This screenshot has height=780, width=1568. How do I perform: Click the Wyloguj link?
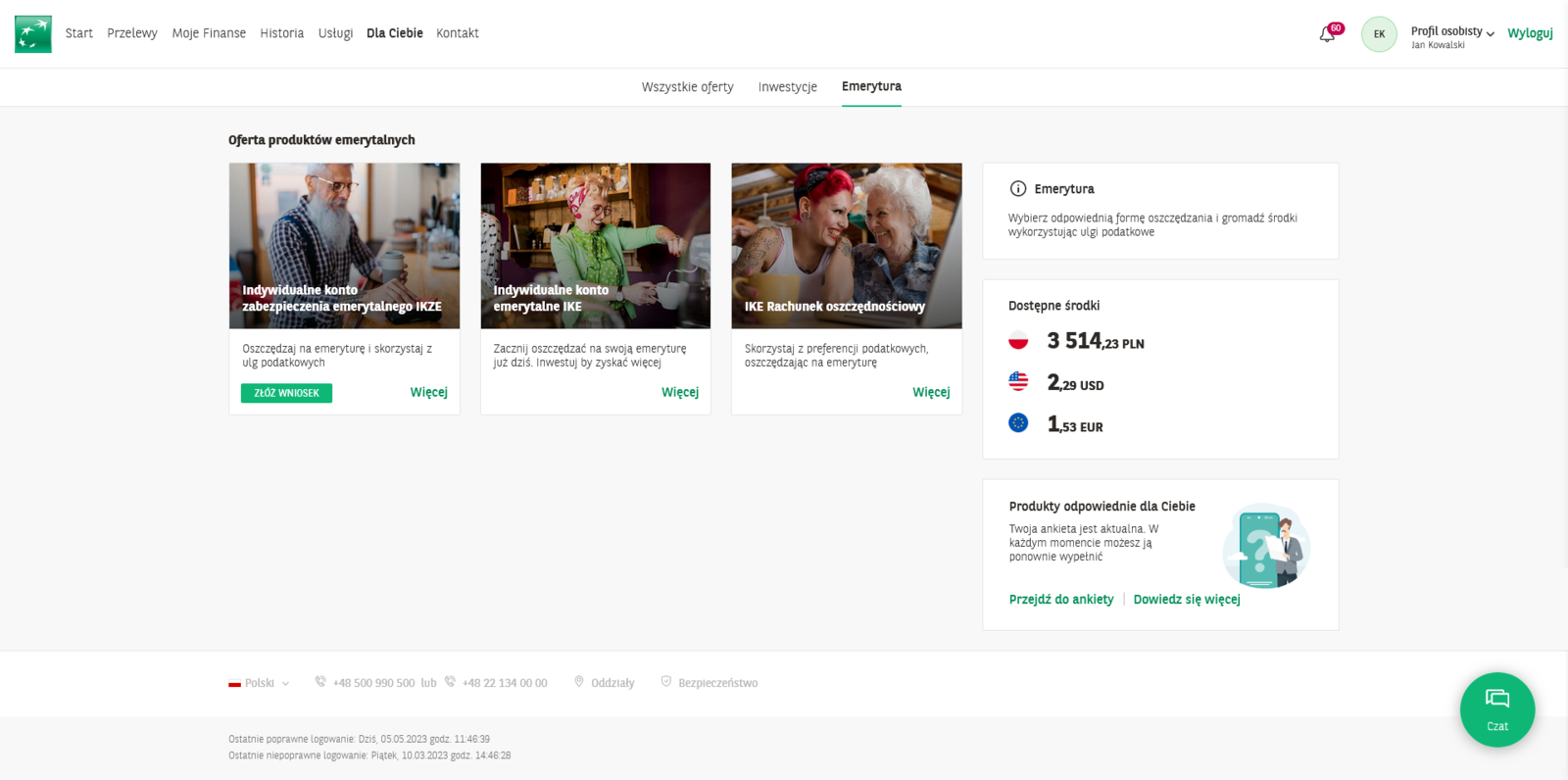point(1530,33)
